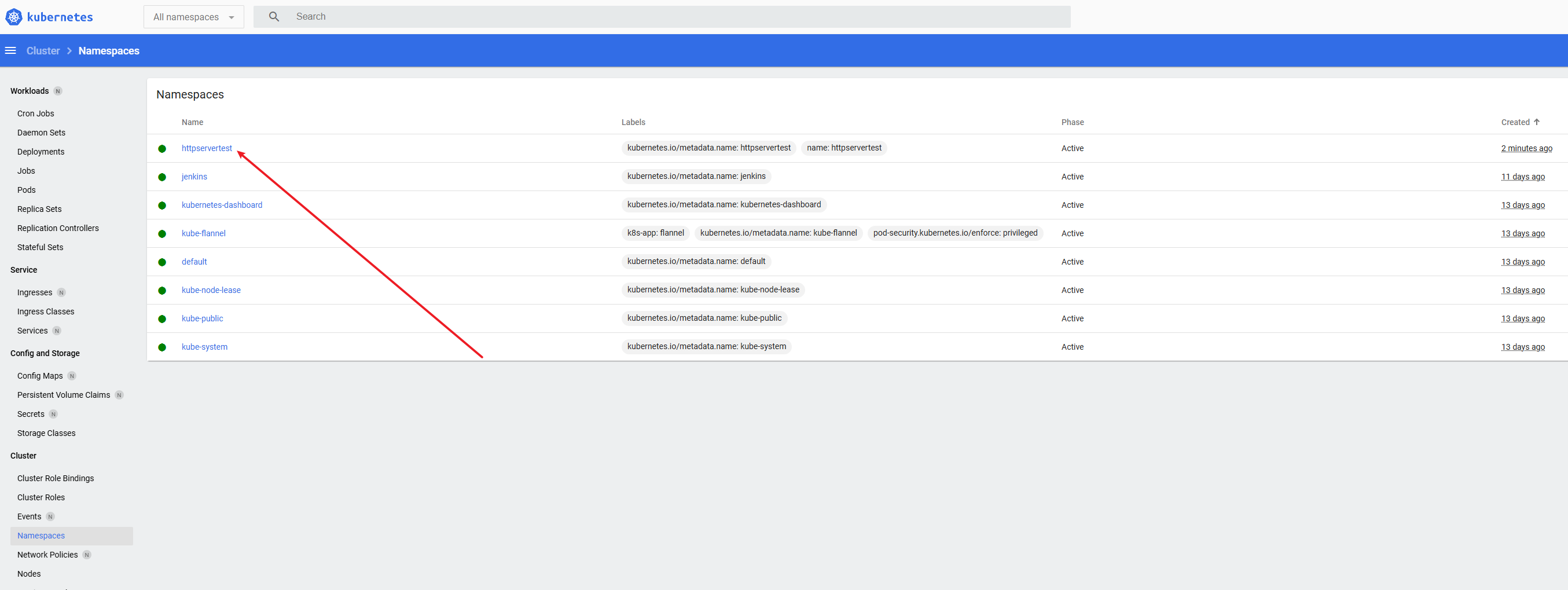Go to Pods in the sidebar
The image size is (1568, 590).
(26, 190)
